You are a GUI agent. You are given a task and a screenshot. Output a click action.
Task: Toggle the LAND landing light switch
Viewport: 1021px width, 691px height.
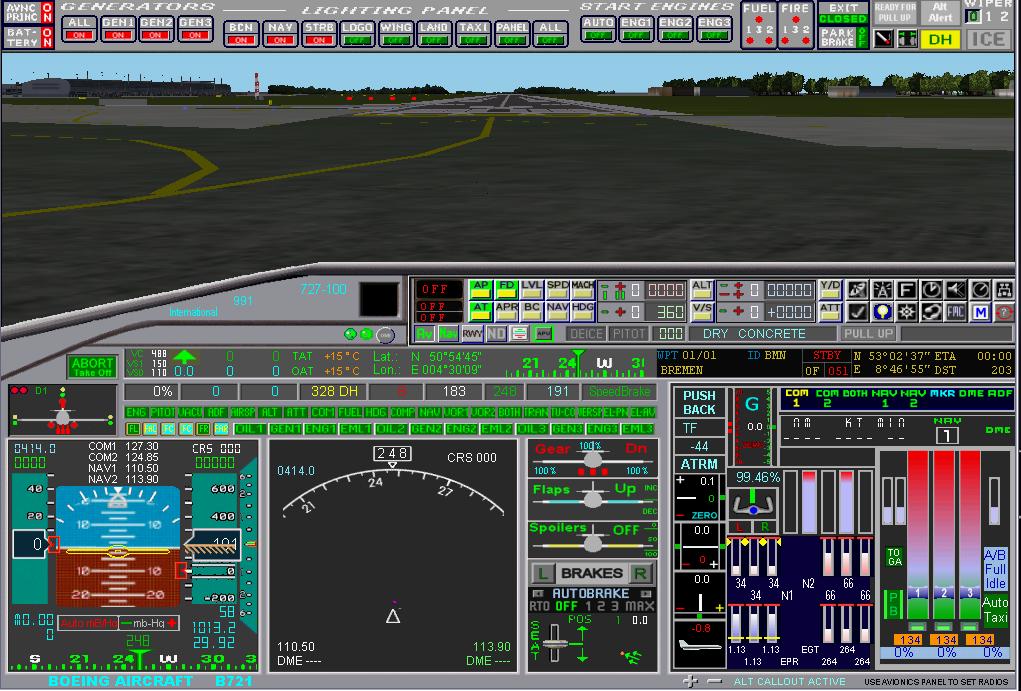[434, 34]
